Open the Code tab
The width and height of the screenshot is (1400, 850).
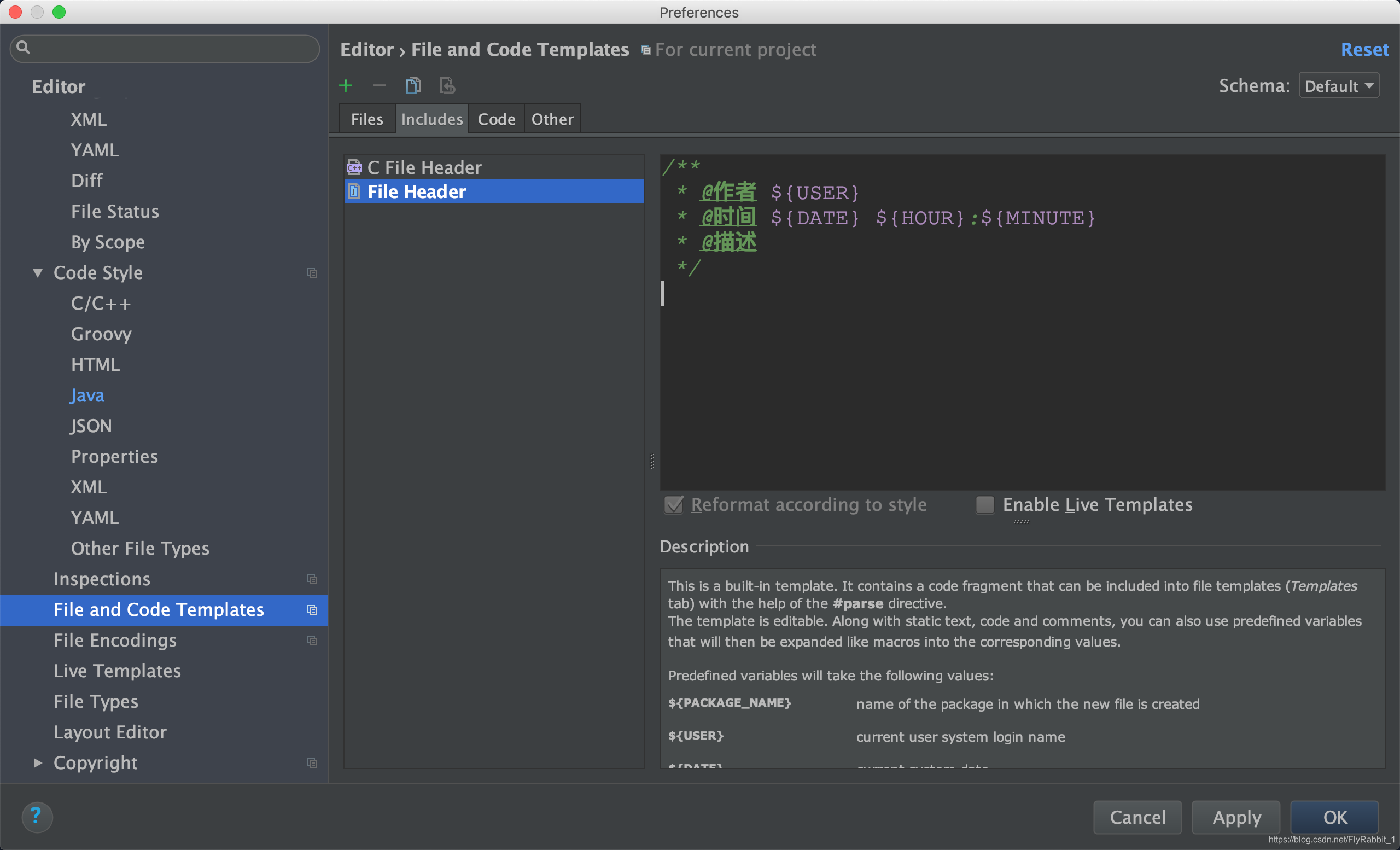tap(496, 119)
